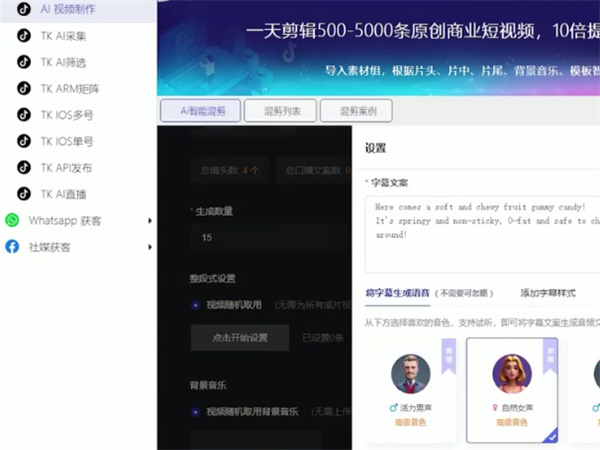
Task: Select the female avatar 自然女声
Action: (512, 374)
